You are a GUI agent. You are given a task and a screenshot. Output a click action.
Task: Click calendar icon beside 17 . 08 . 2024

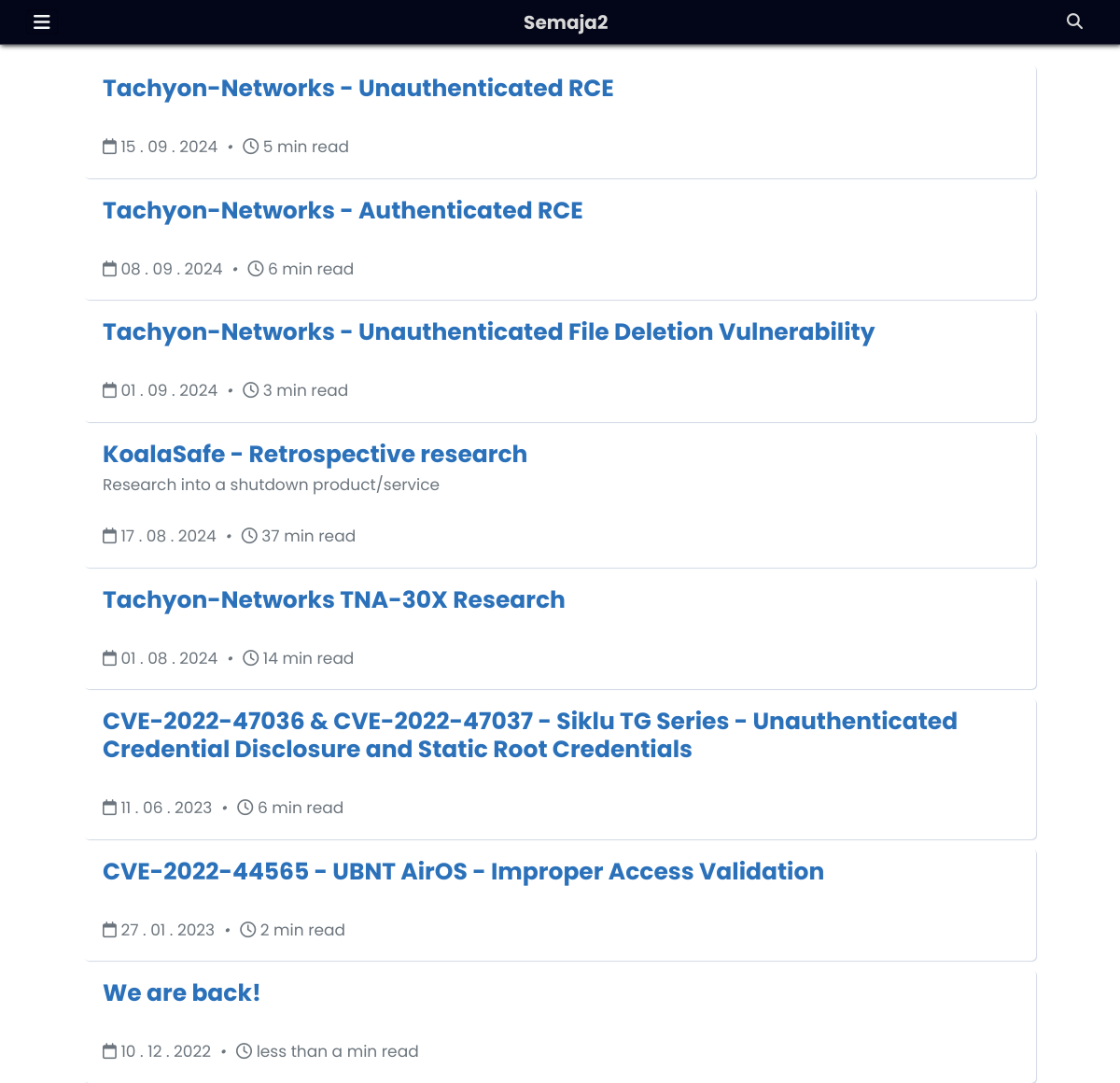110,536
